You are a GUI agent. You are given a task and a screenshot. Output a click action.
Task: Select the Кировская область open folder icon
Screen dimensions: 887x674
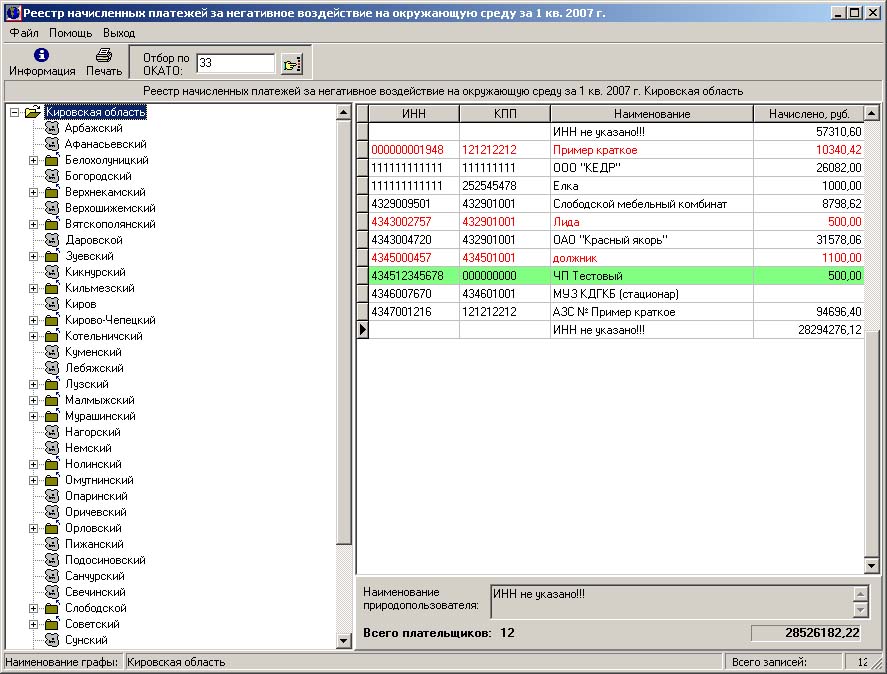pos(33,113)
